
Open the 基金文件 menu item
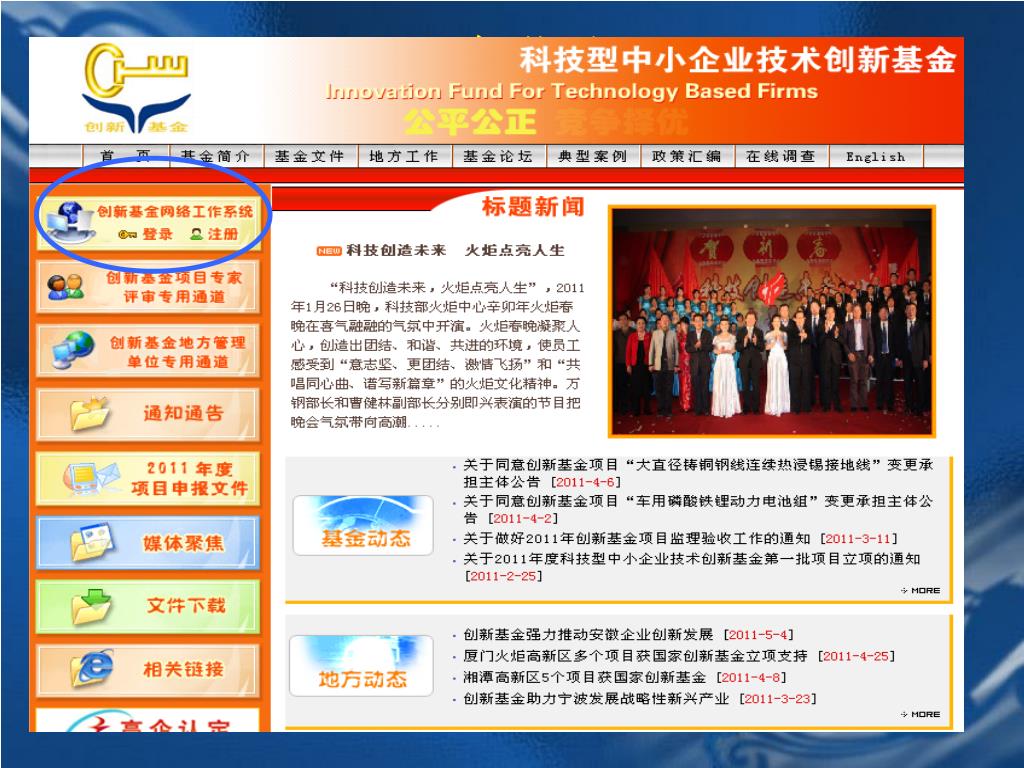click(310, 156)
